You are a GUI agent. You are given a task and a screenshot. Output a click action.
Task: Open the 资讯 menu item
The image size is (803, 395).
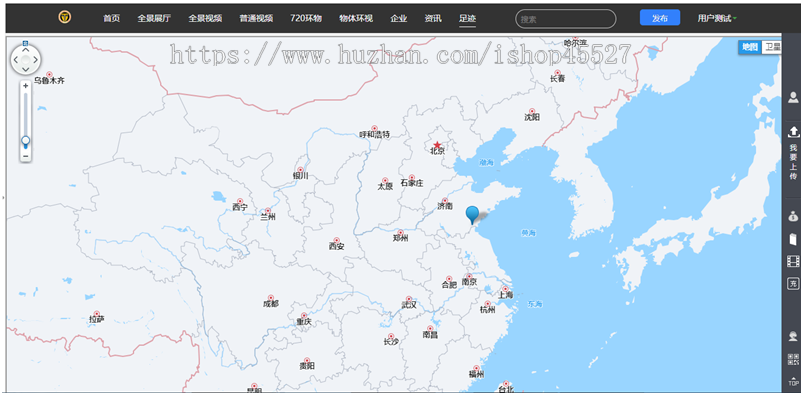pos(433,18)
